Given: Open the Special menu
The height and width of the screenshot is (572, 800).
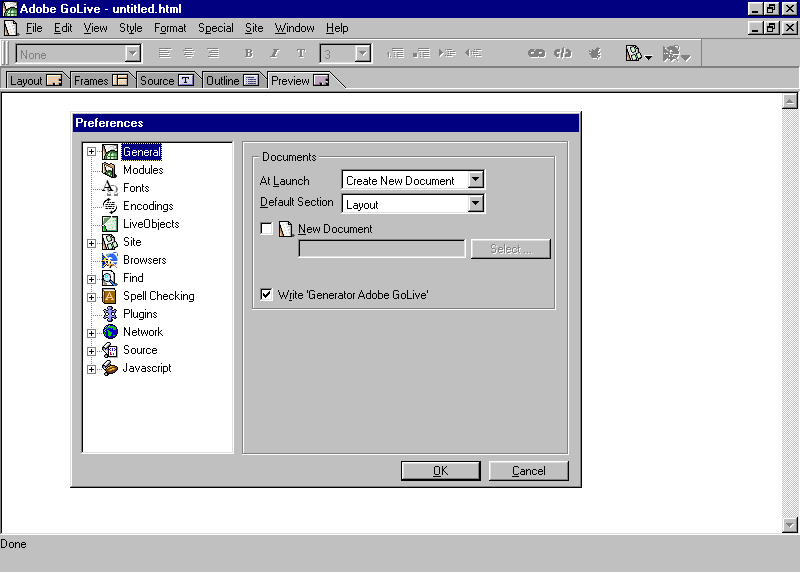Looking at the screenshot, I should (216, 28).
